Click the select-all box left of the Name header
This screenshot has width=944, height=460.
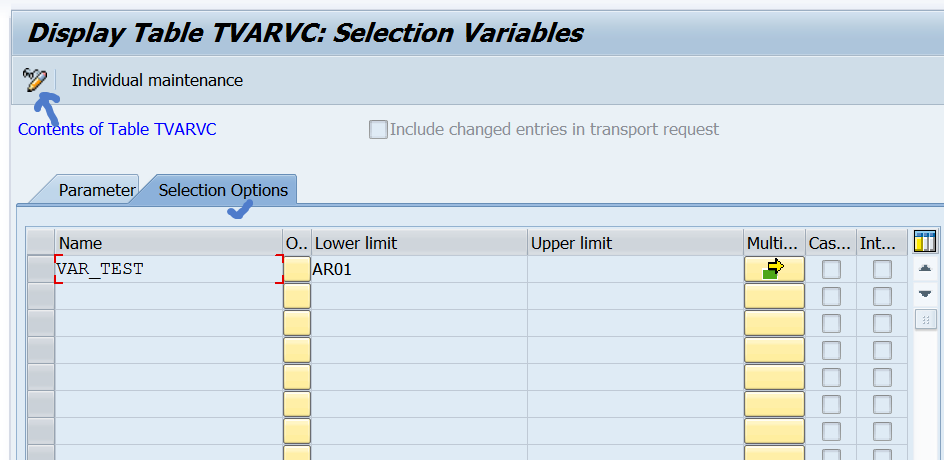click(40, 243)
